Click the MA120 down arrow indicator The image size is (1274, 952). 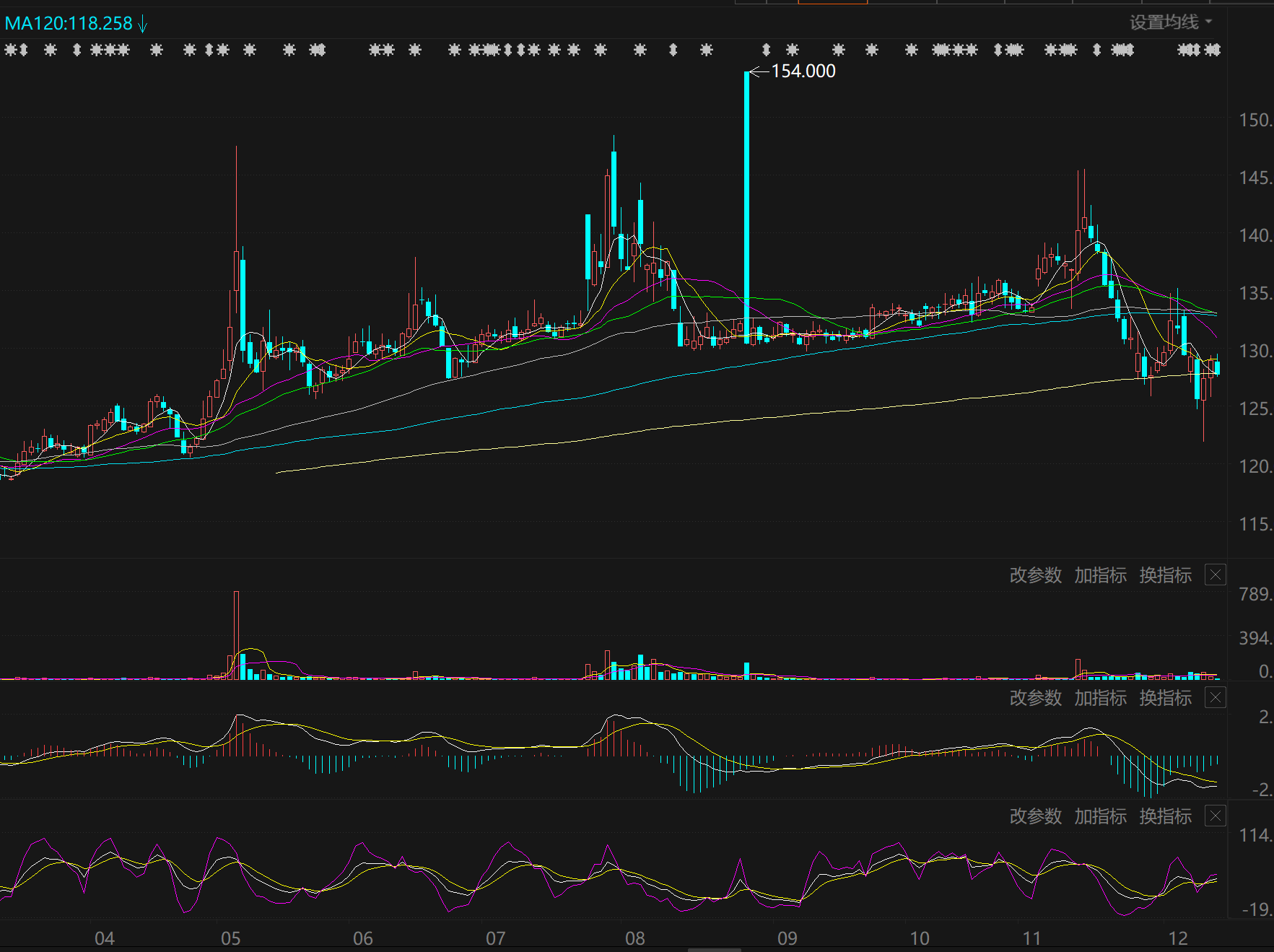pyautogui.click(x=143, y=25)
